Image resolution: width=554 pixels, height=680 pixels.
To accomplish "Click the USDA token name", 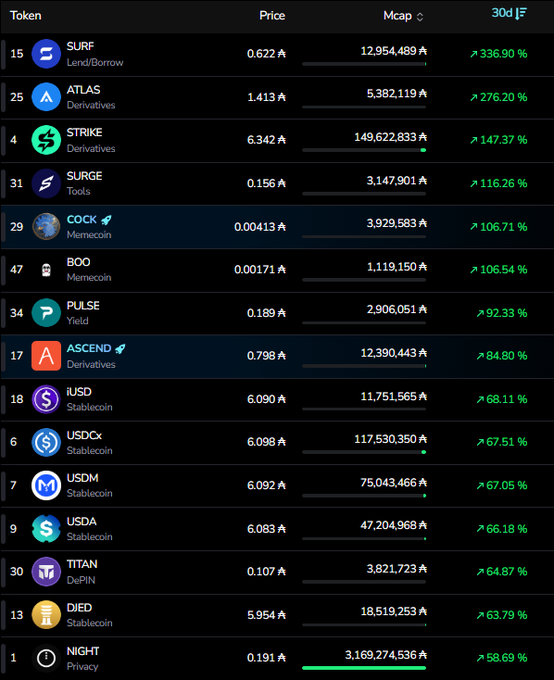I will pyautogui.click(x=82, y=521).
